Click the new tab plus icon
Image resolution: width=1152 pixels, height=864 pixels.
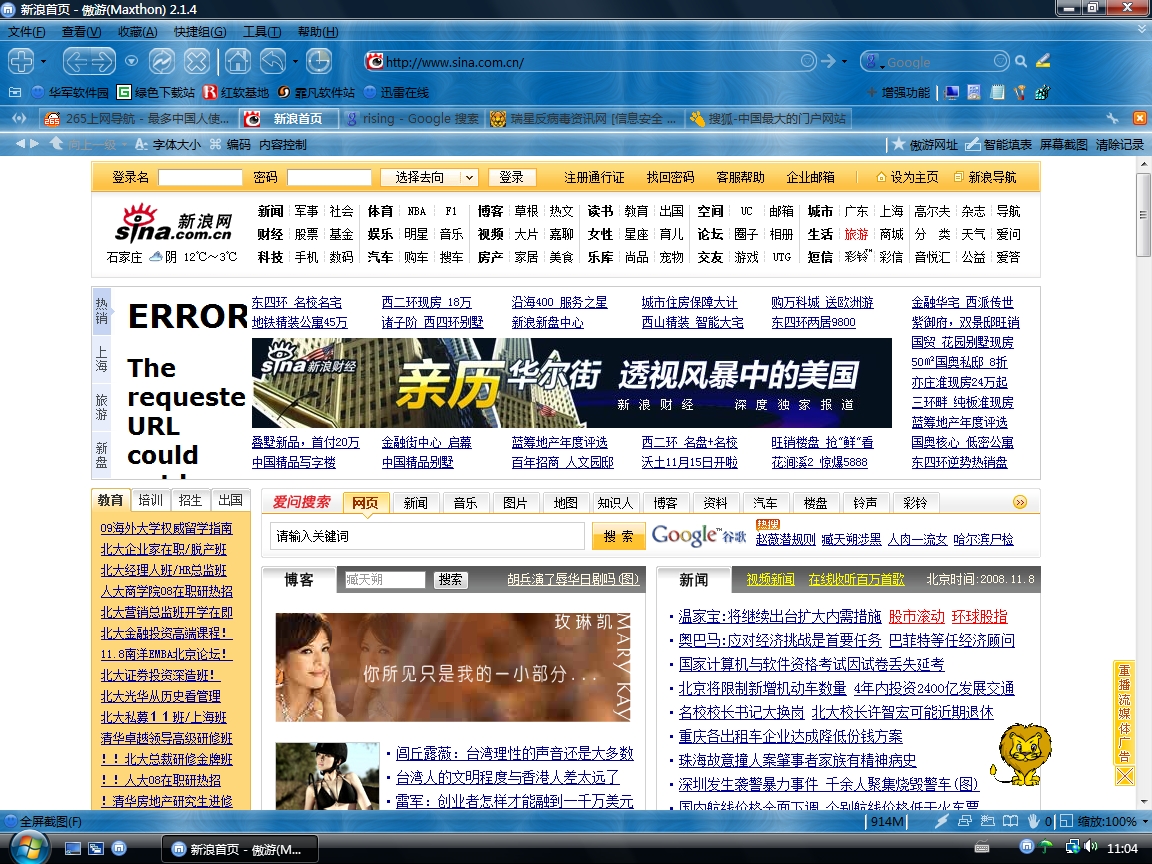point(21,61)
